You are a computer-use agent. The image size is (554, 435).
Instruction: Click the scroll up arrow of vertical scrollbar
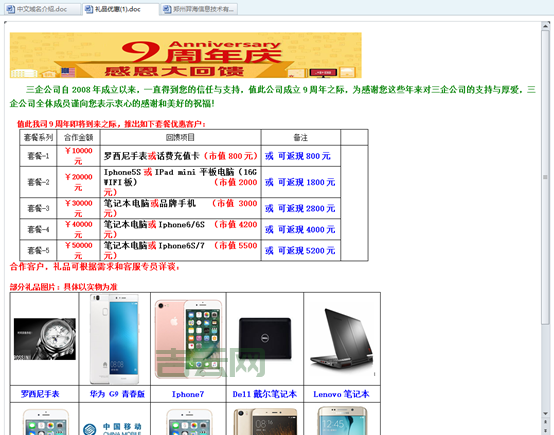[x=546, y=26]
